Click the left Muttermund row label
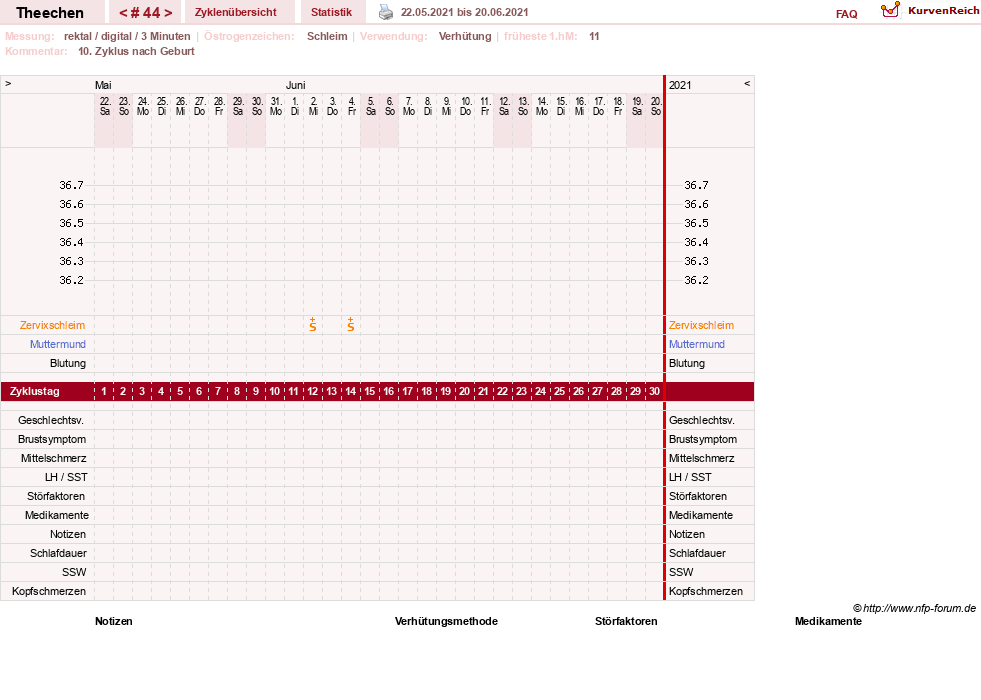The width and height of the screenshot is (981, 700). click(x=58, y=344)
